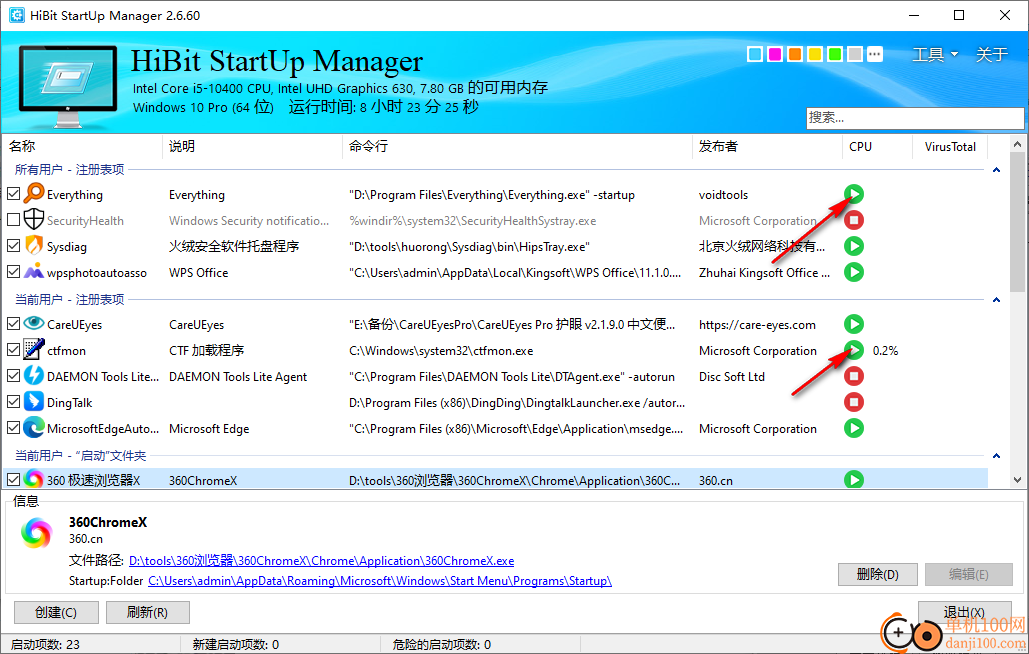The image size is (1029, 654).
Task: Select the orange theme color swatch
Action: [795, 54]
